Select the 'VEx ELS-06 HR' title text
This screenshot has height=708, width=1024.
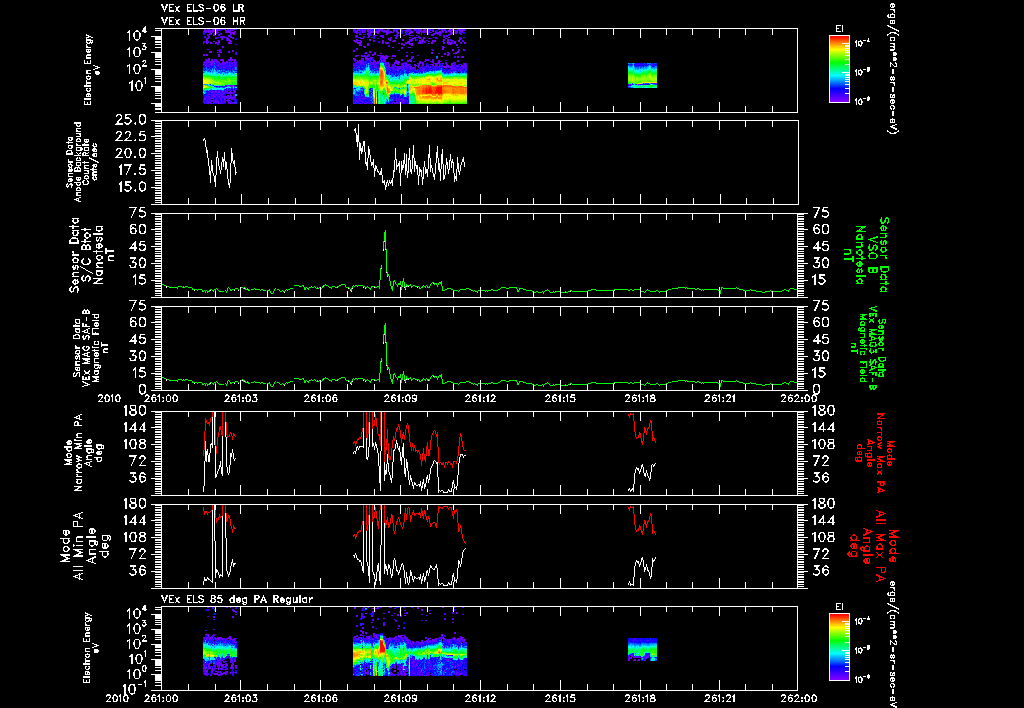tap(202, 22)
